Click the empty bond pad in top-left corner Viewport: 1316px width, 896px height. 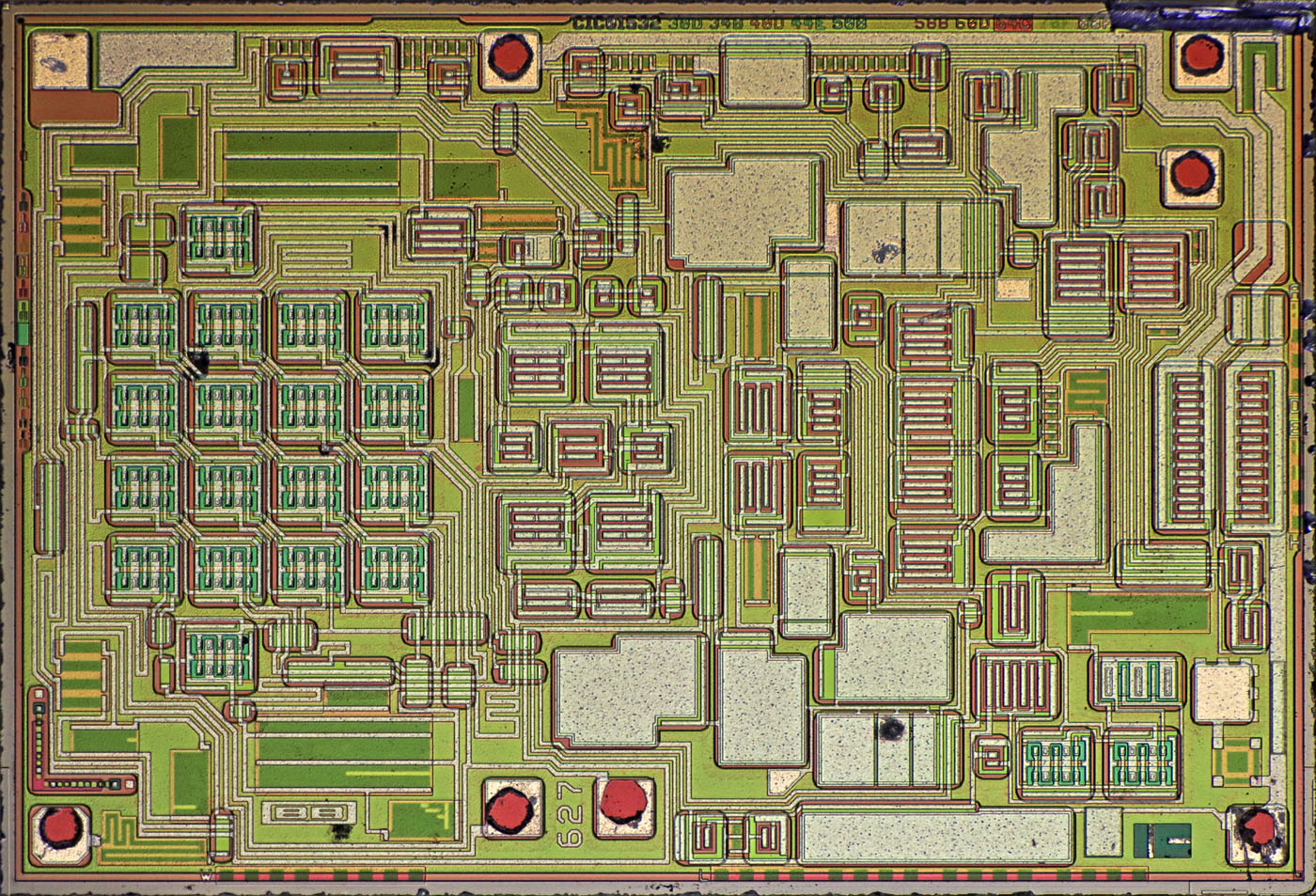coord(58,58)
